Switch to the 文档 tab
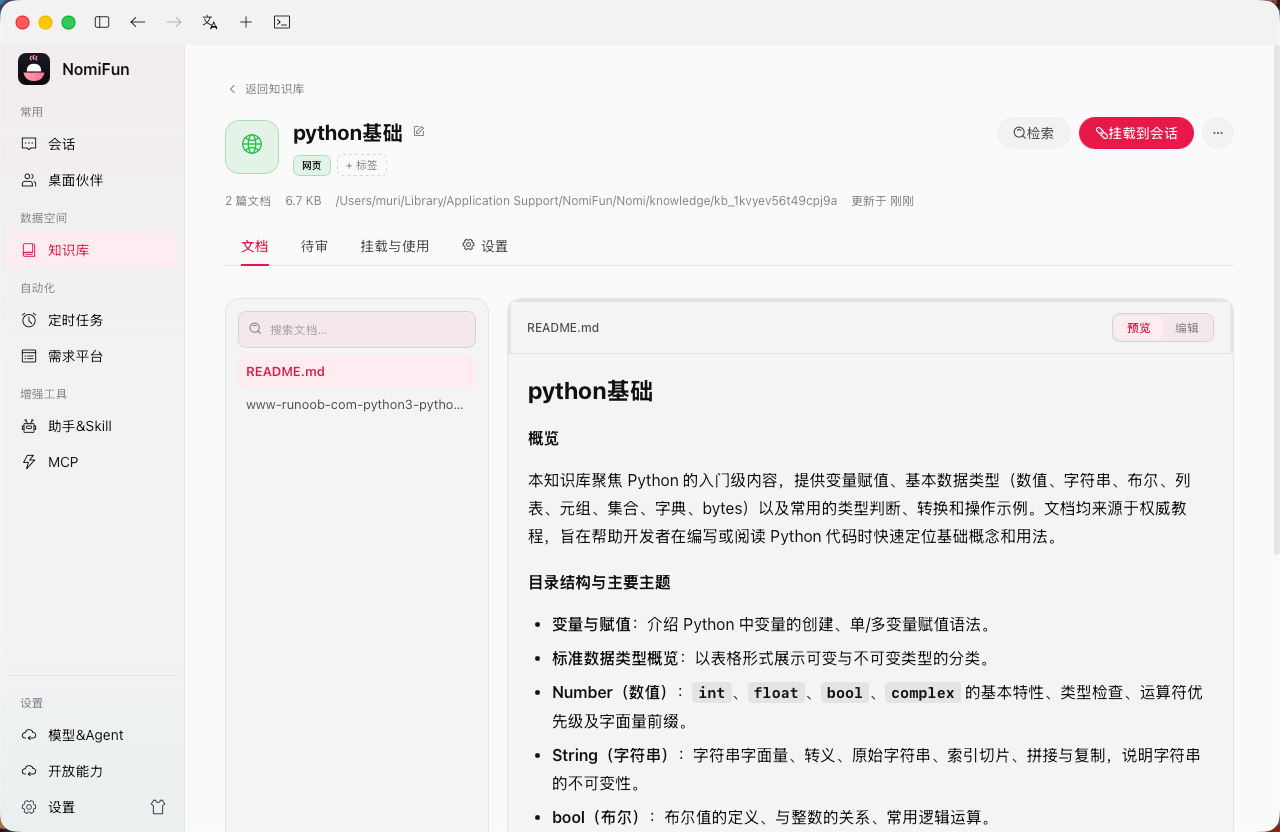Viewport: 1280px width, 832px height. tap(255, 246)
